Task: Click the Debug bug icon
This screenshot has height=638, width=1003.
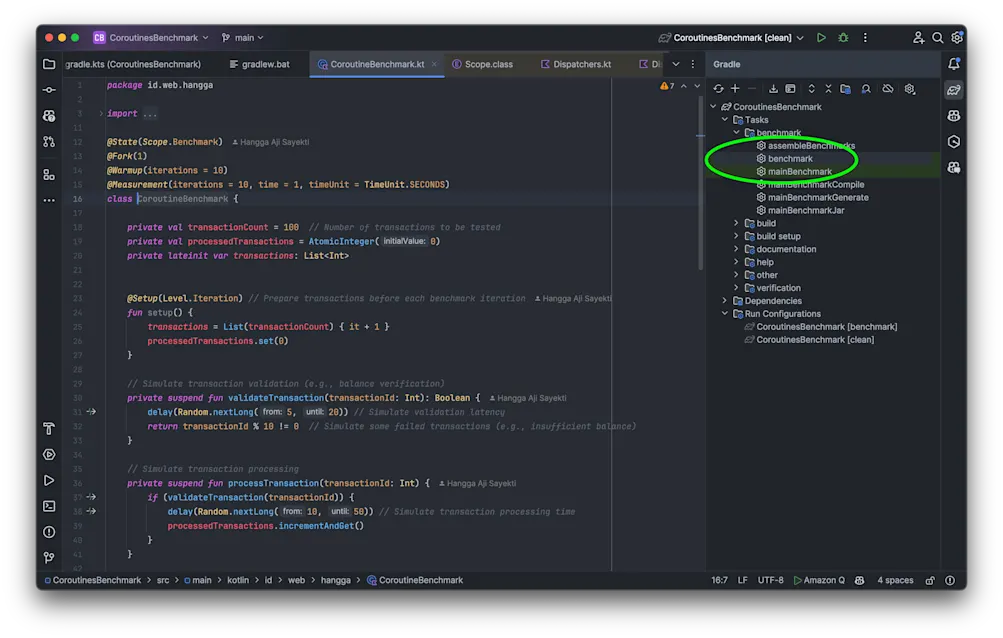Action: [843, 38]
